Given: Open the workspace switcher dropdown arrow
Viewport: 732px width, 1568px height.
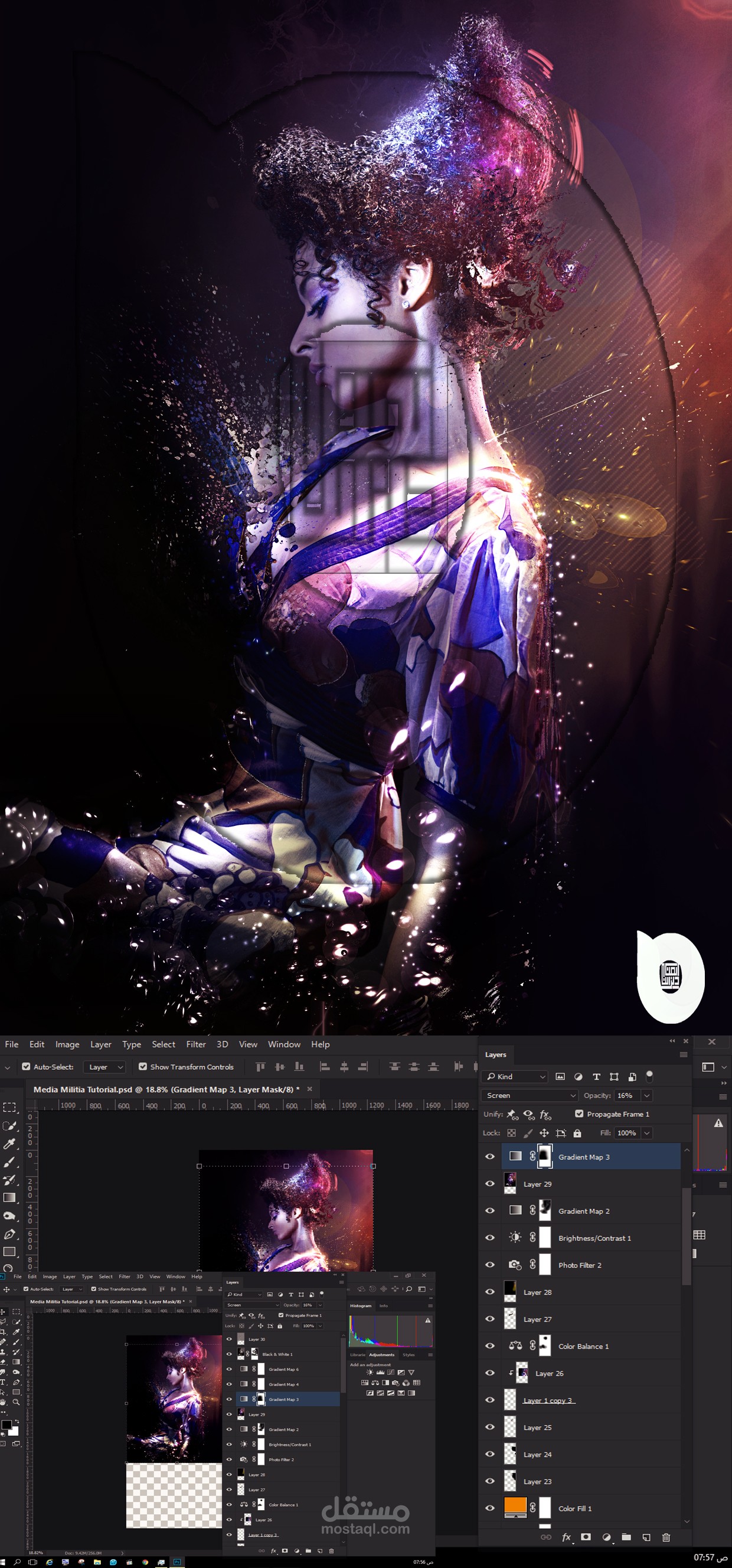Looking at the screenshot, I should 724,1067.
